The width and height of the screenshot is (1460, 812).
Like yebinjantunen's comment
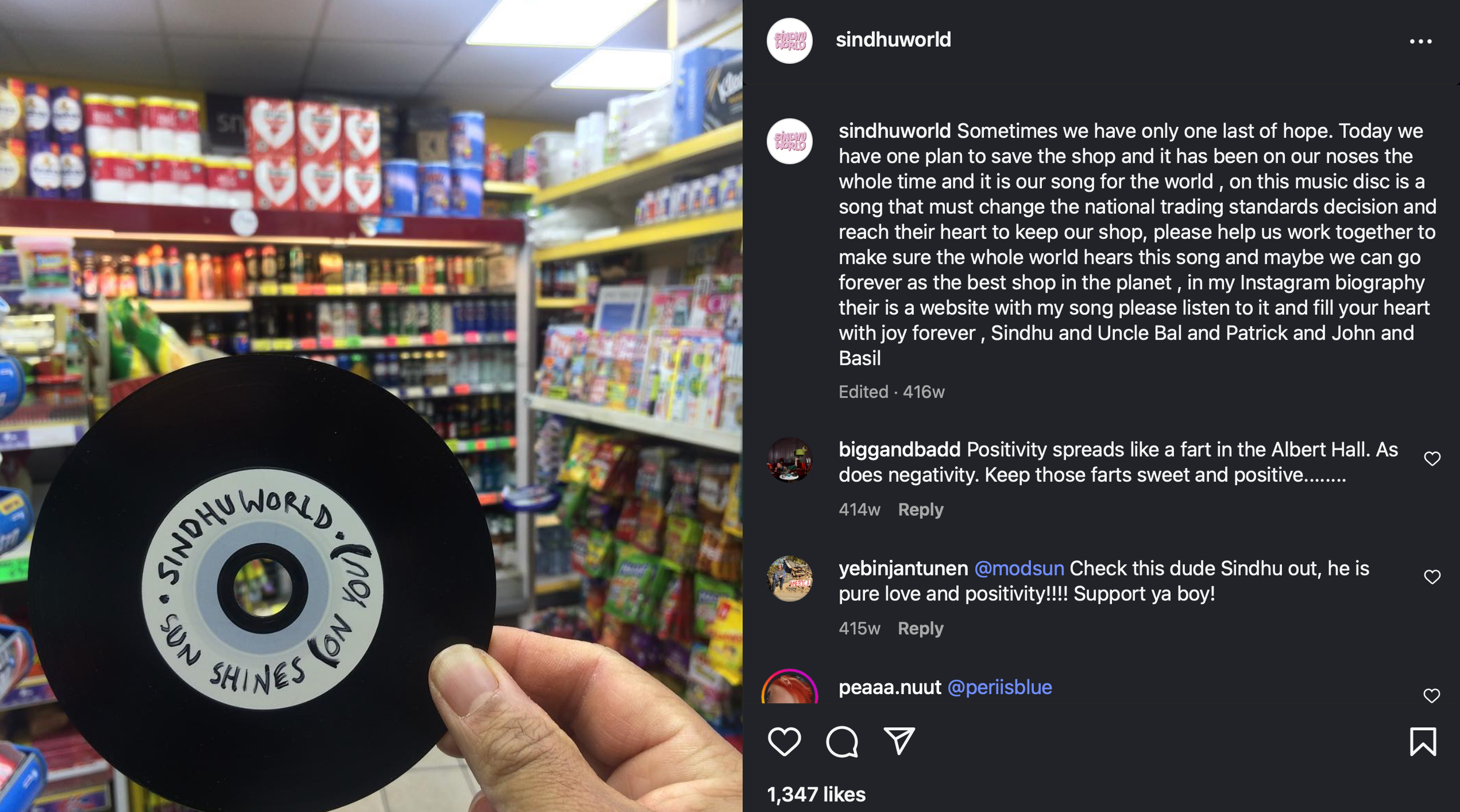pos(1432,577)
